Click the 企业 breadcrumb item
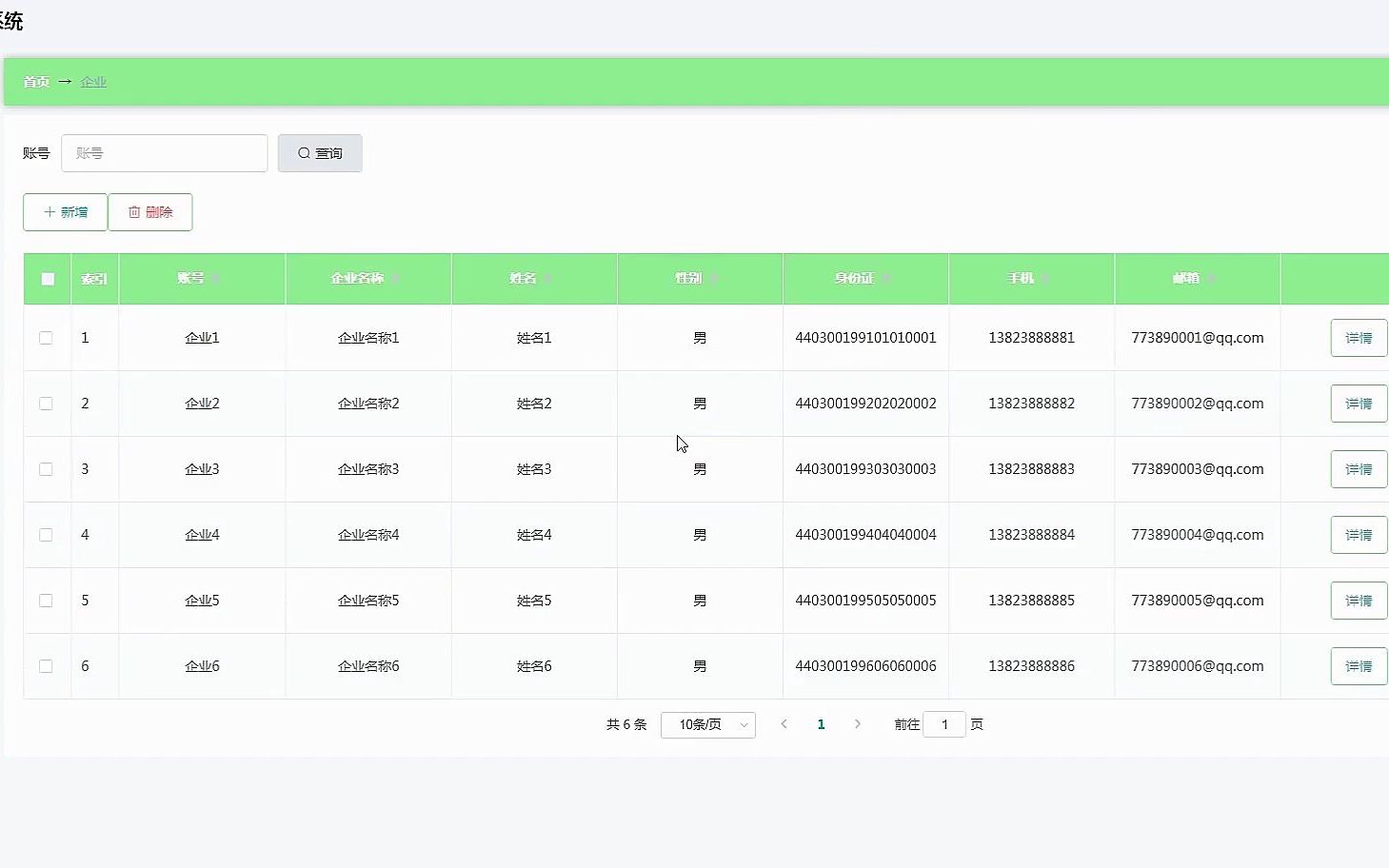The image size is (1389, 868). point(93,82)
